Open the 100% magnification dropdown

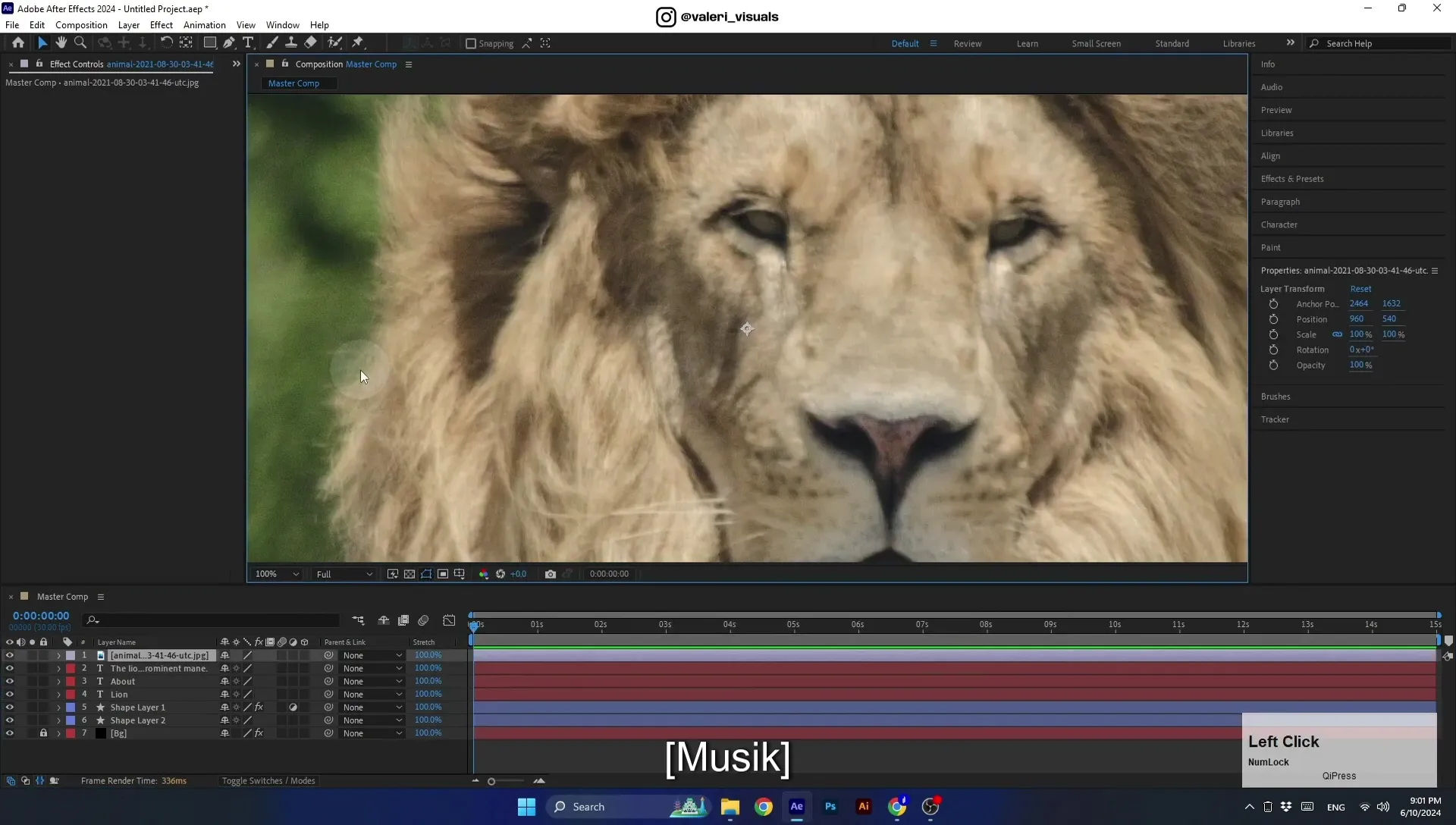[x=277, y=574]
